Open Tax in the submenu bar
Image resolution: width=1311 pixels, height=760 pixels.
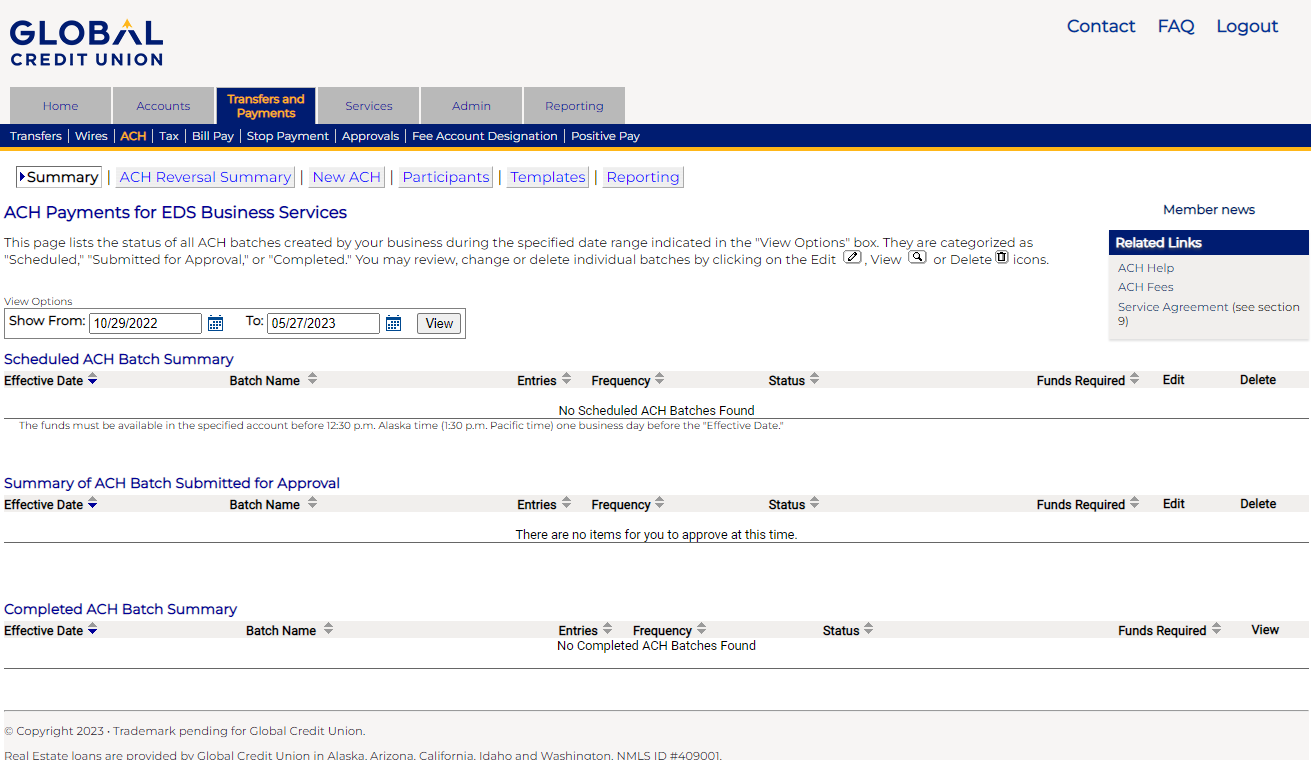pos(169,136)
